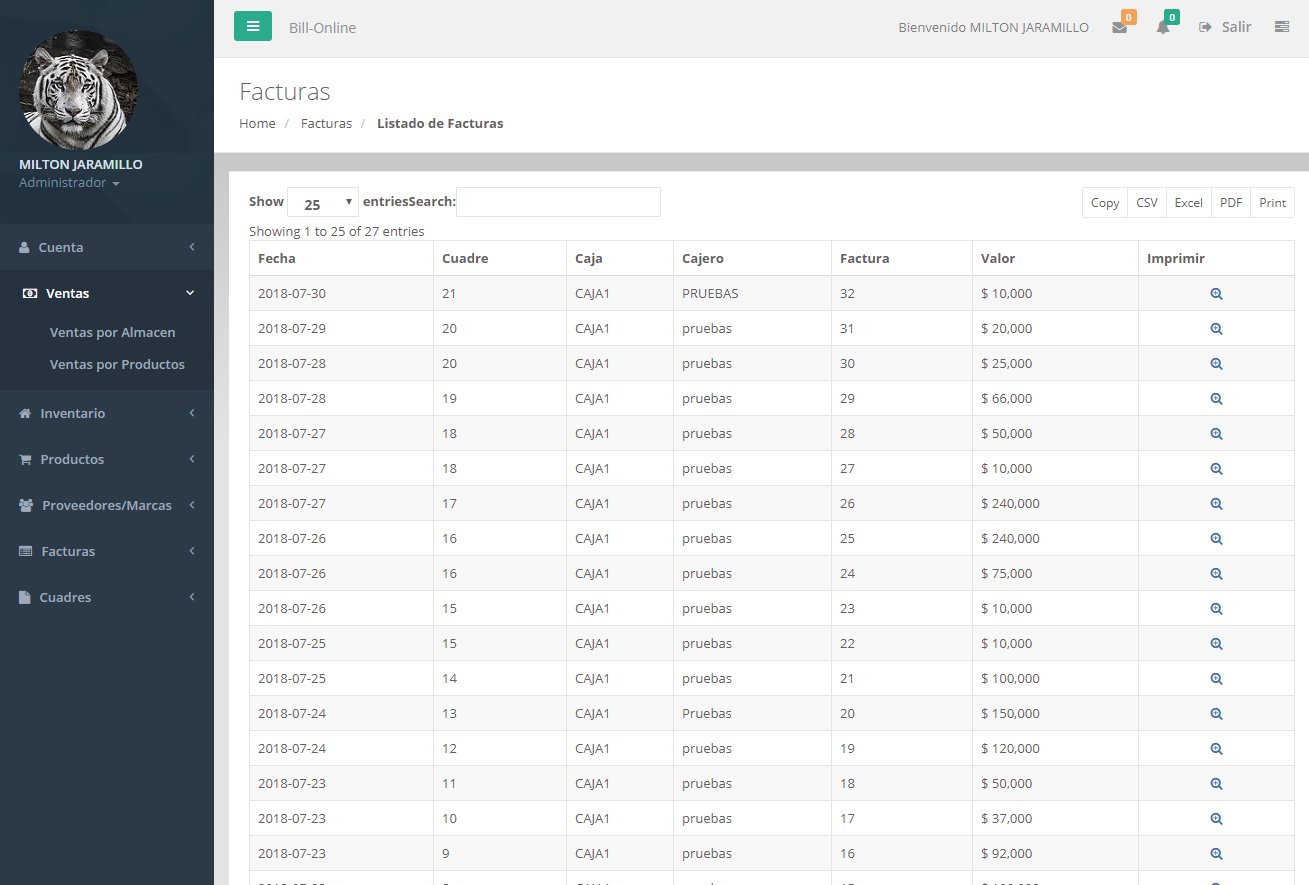This screenshot has width=1309, height=885.
Task: Click magnifier icon for factura 29
Action: (1216, 399)
